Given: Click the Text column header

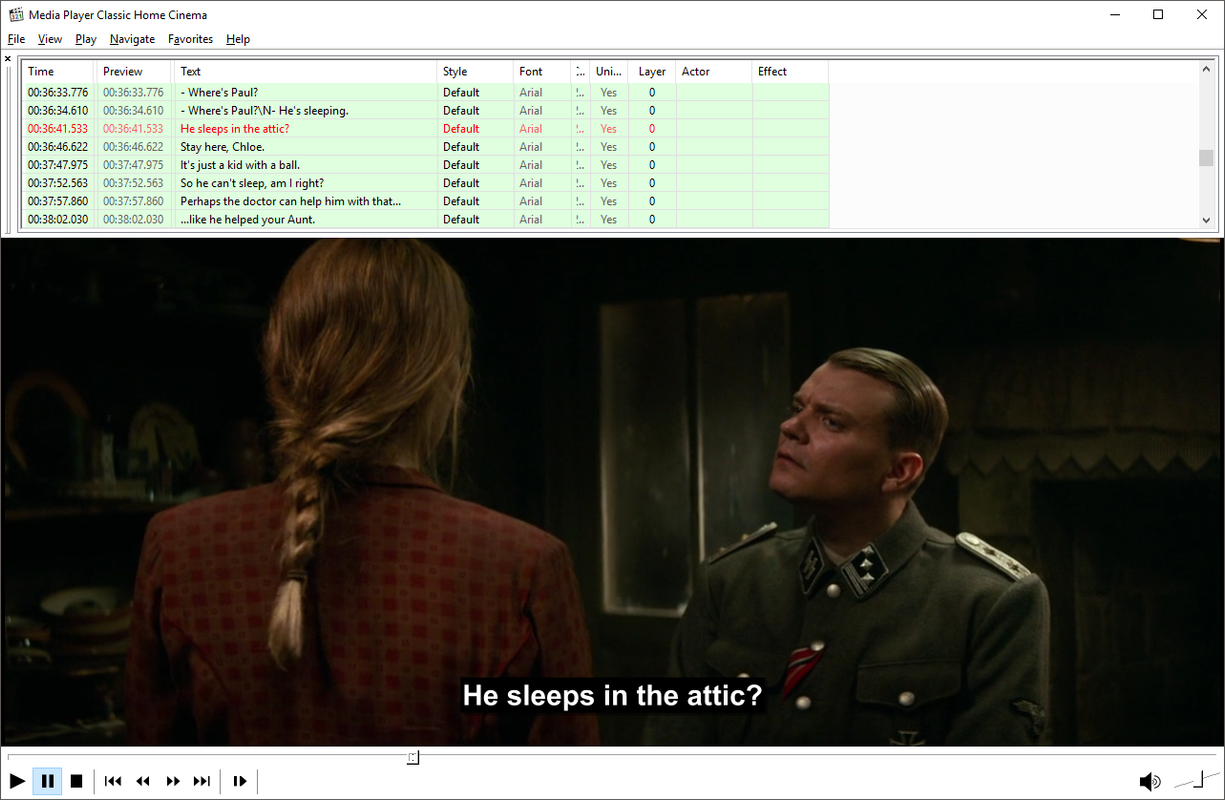Looking at the screenshot, I should [x=305, y=71].
